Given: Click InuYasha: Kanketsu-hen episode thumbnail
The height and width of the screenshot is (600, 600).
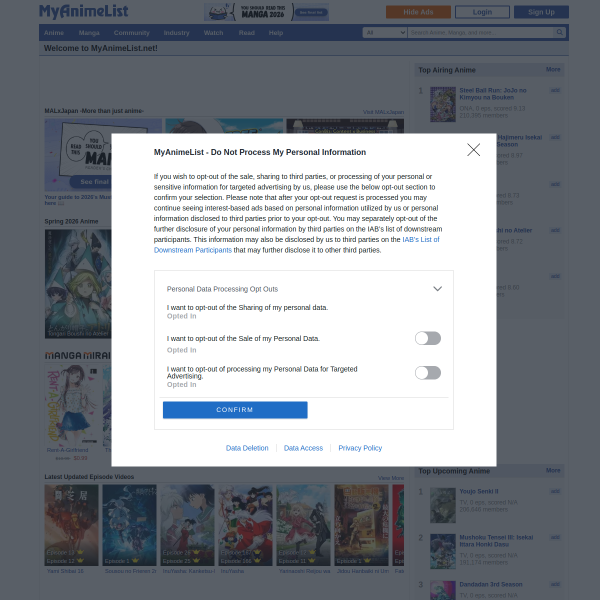Looking at the screenshot, I should (x=187, y=525).
